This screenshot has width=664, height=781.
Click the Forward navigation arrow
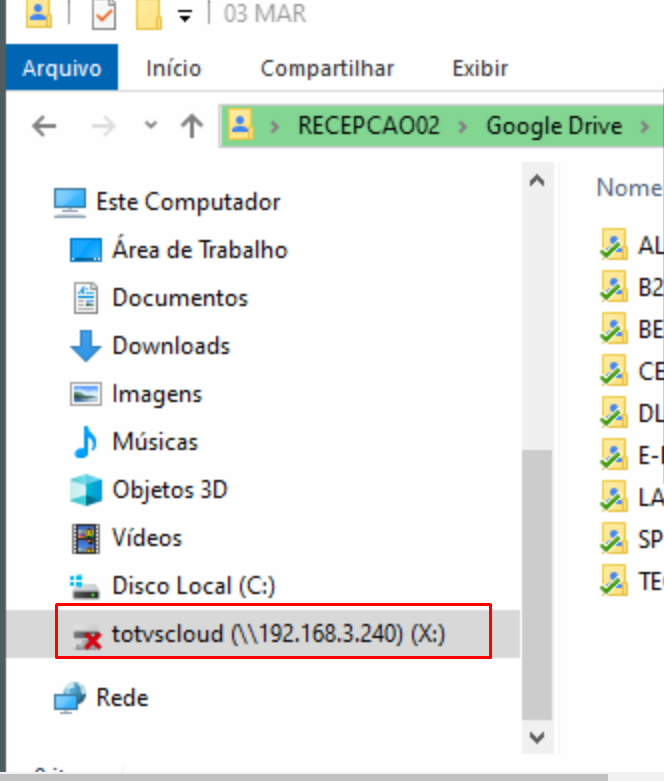(x=104, y=126)
